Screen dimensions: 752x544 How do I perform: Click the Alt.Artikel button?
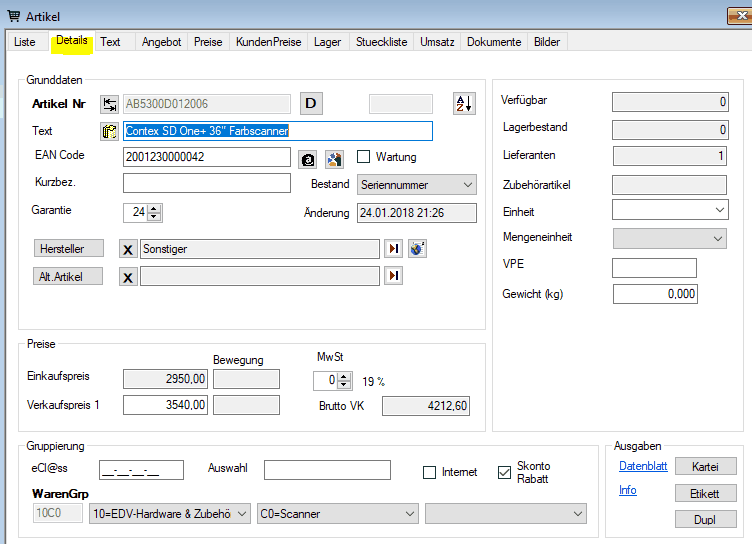pyautogui.click(x=68, y=276)
